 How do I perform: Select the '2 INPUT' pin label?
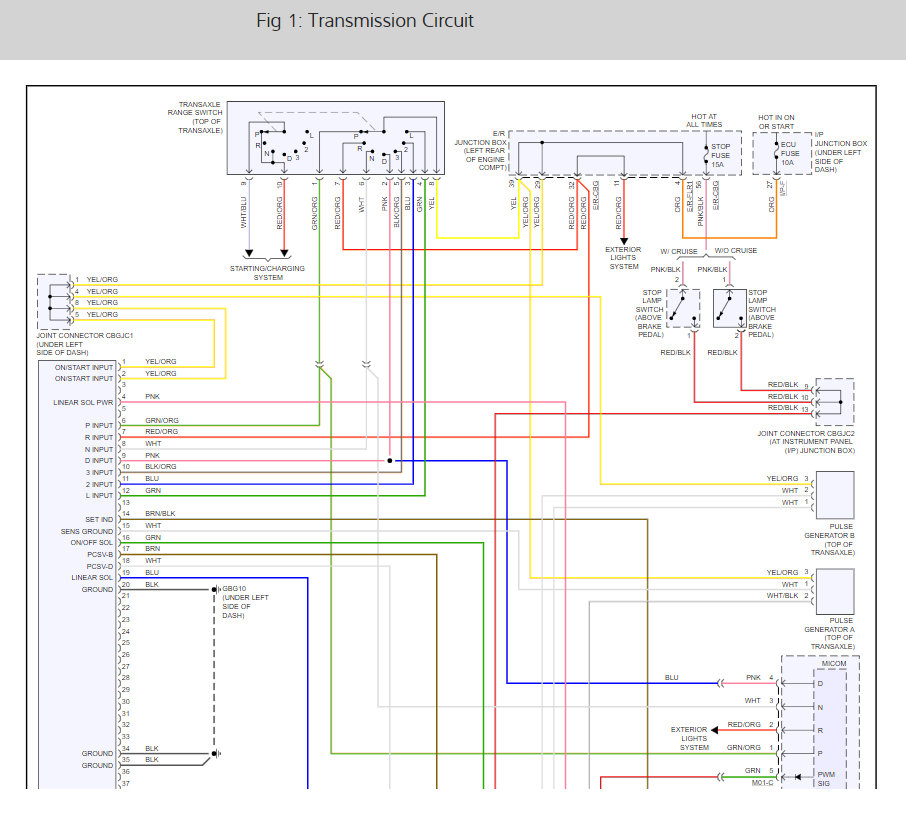tap(99, 485)
